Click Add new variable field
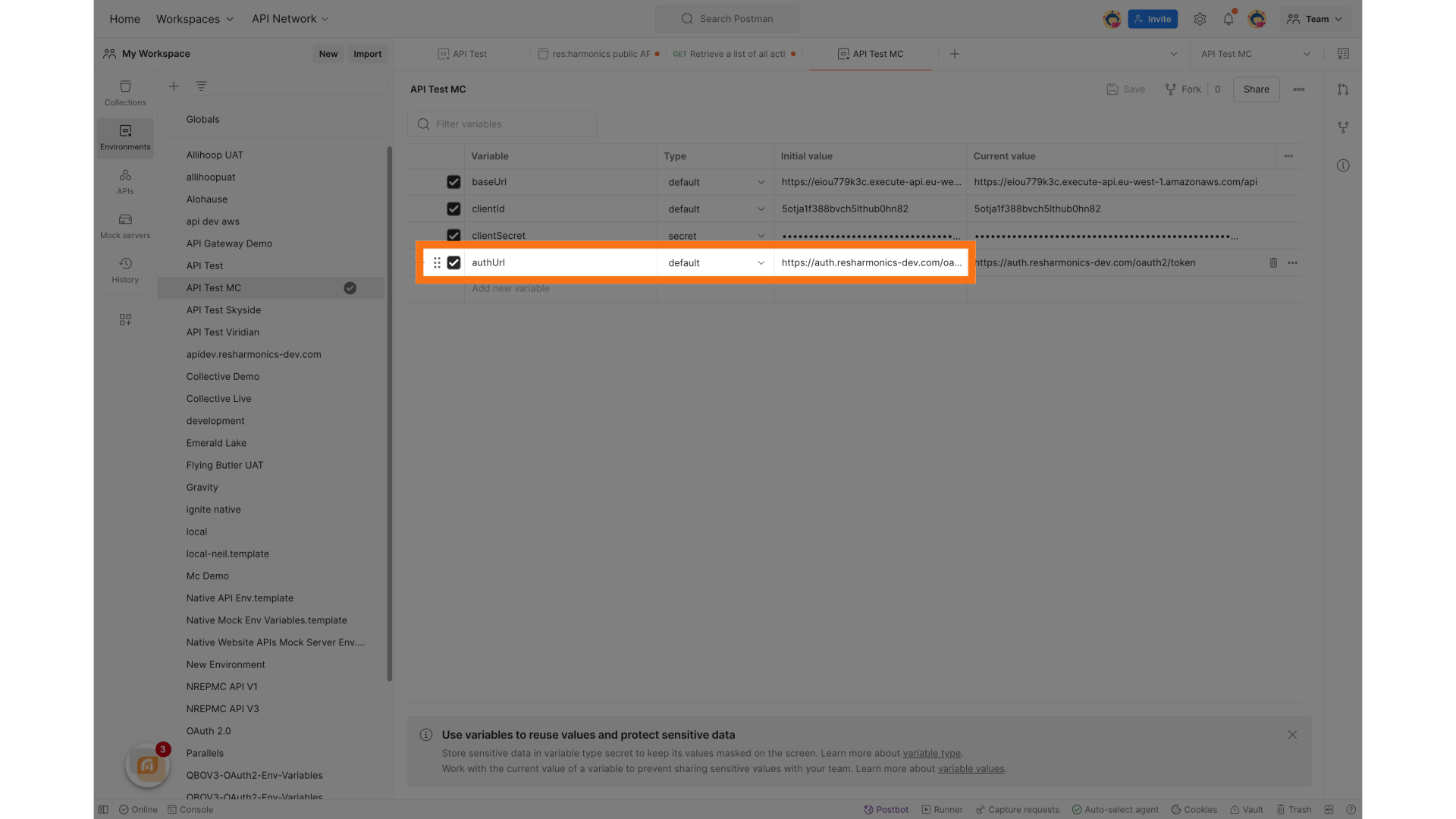The width and height of the screenshot is (1456, 819). pyautogui.click(x=560, y=289)
